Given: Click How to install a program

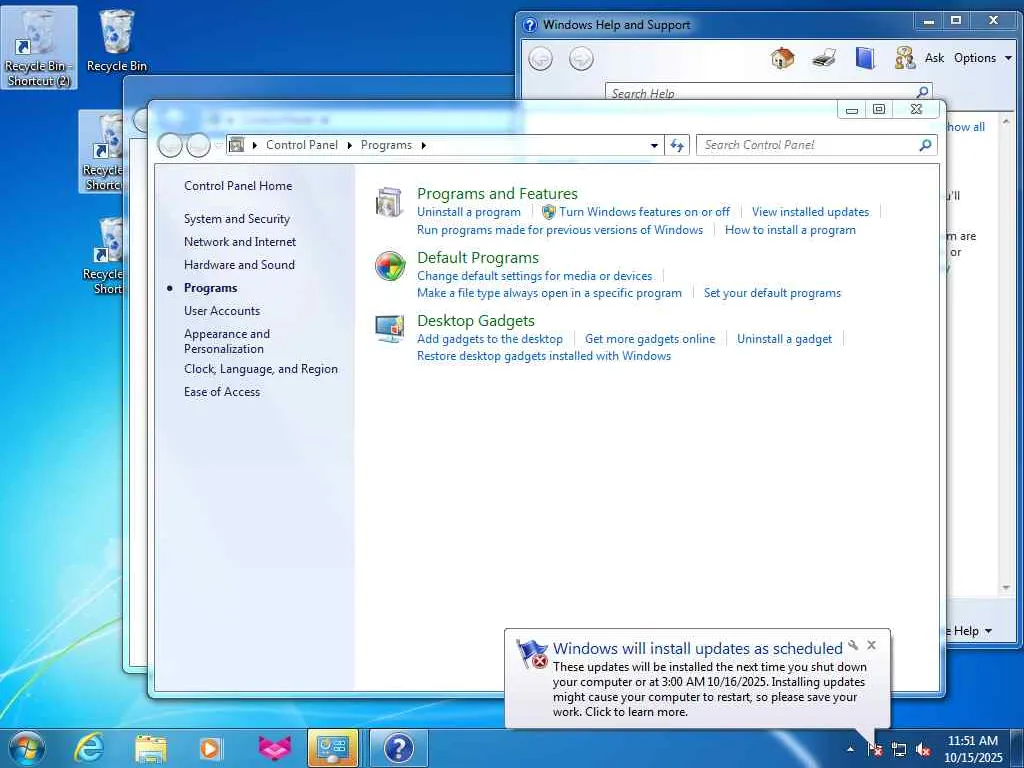Looking at the screenshot, I should [x=790, y=230].
